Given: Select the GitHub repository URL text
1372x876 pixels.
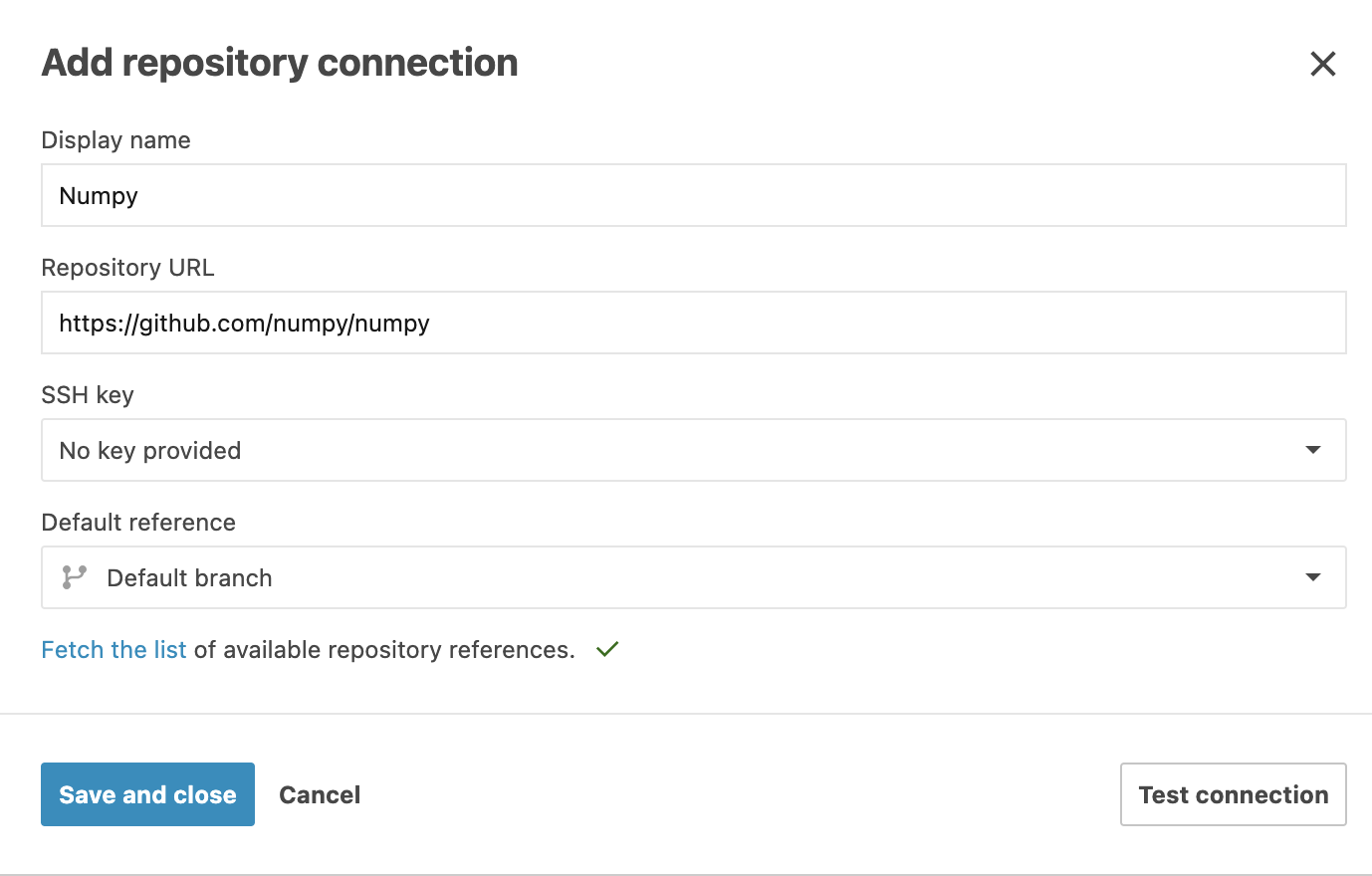Looking at the screenshot, I should click(243, 323).
